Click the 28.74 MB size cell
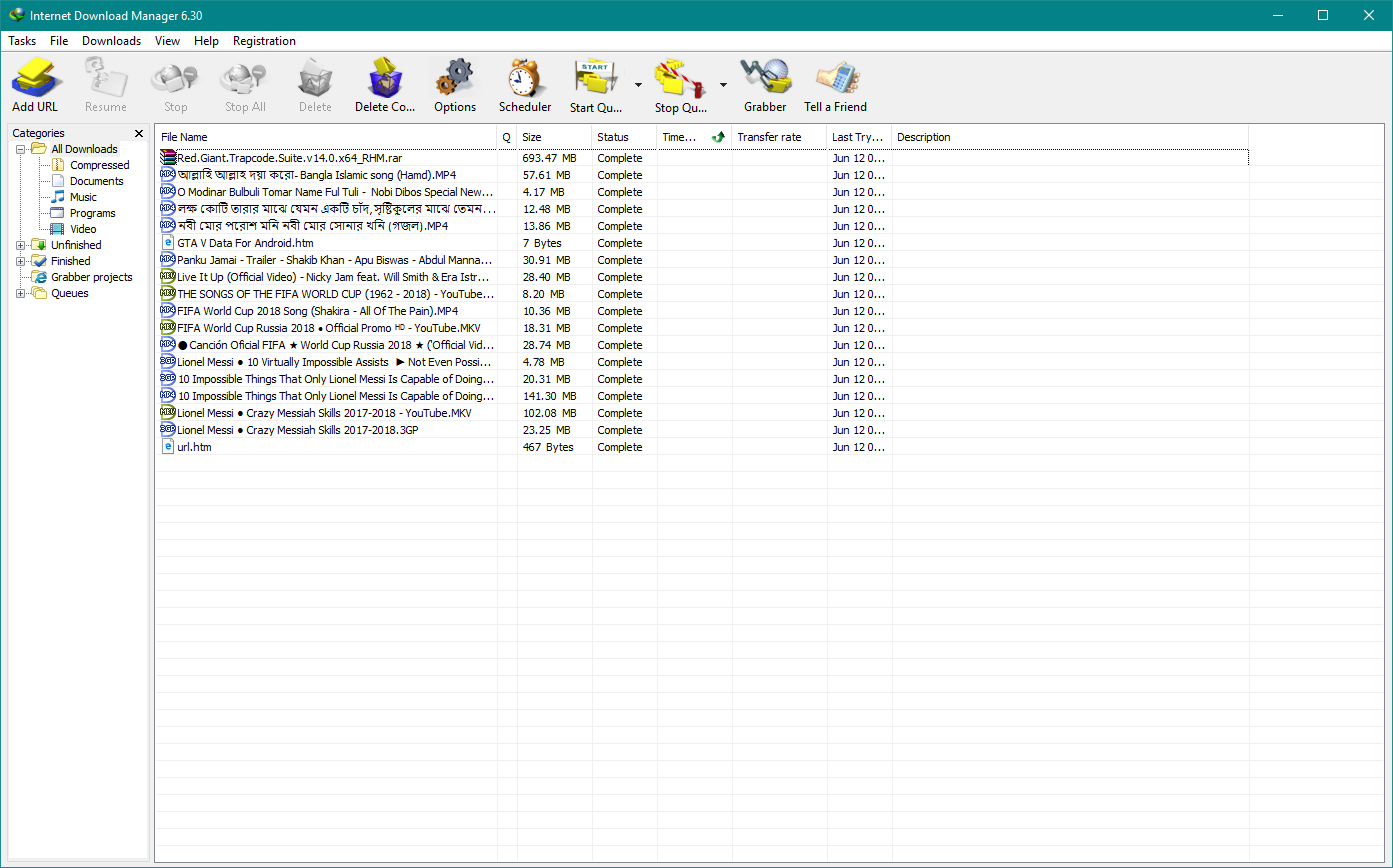This screenshot has height=868, width=1393. [x=546, y=345]
